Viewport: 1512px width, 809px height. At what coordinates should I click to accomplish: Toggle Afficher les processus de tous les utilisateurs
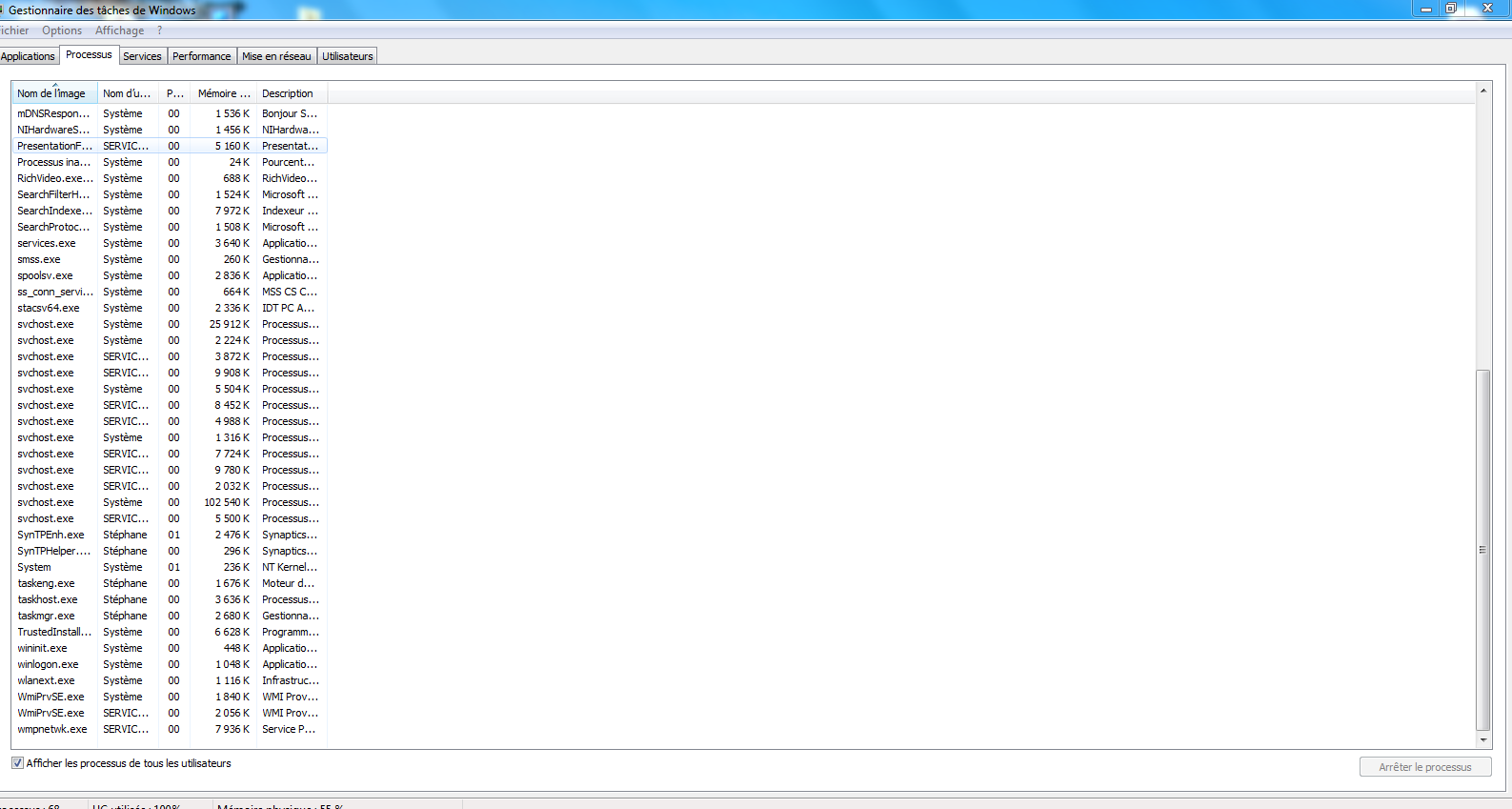[17, 763]
